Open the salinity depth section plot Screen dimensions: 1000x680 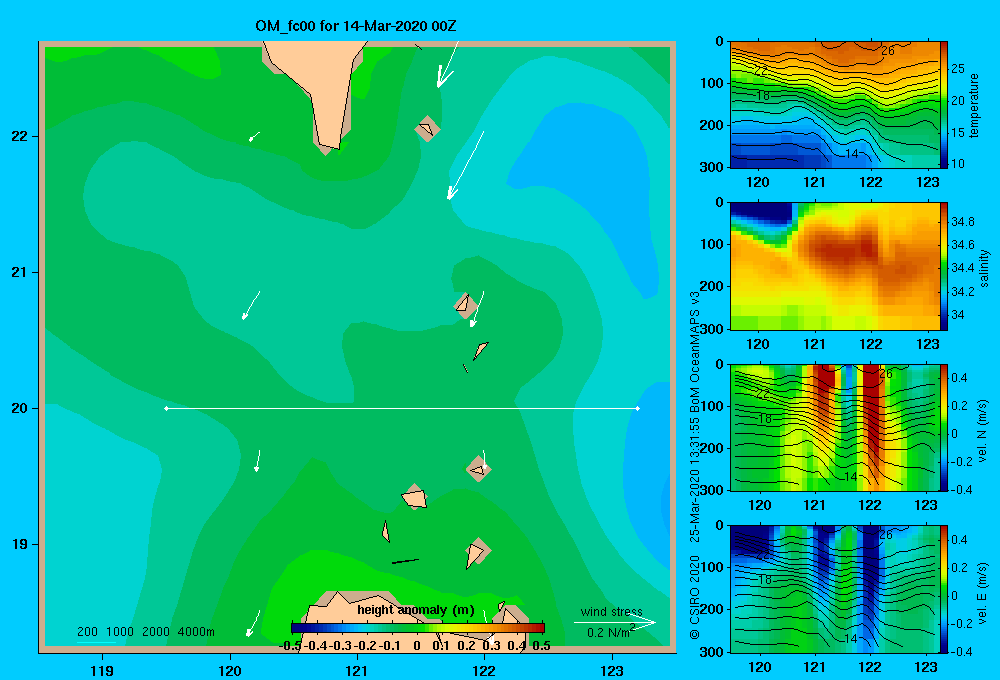point(835,266)
